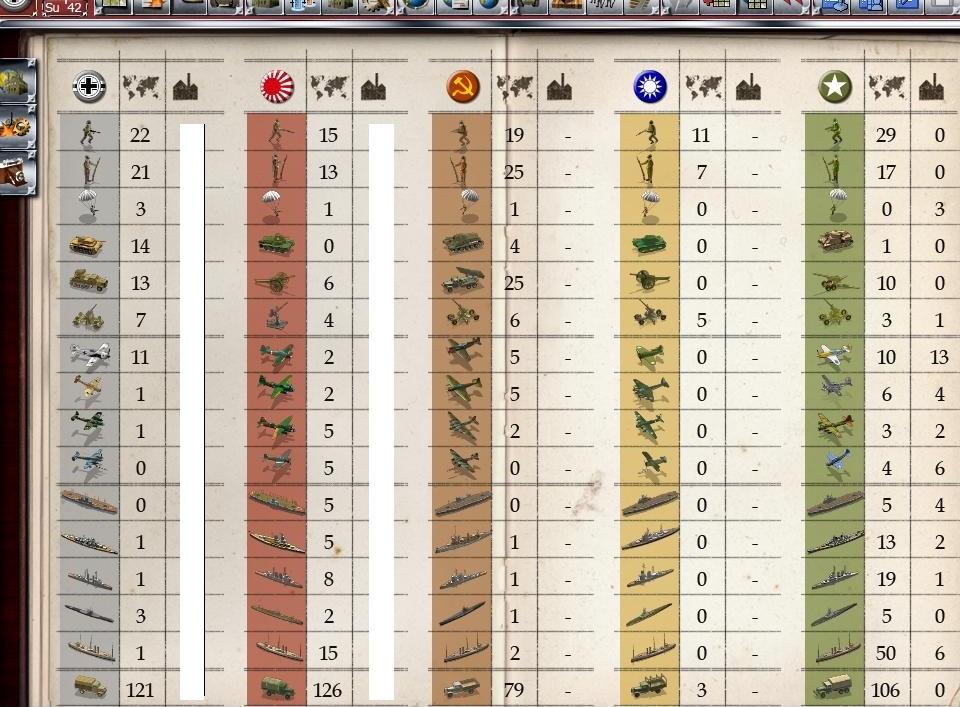The width and height of the screenshot is (960, 707).
Task: Click the Su '42 date indicator
Action: (x=64, y=7)
